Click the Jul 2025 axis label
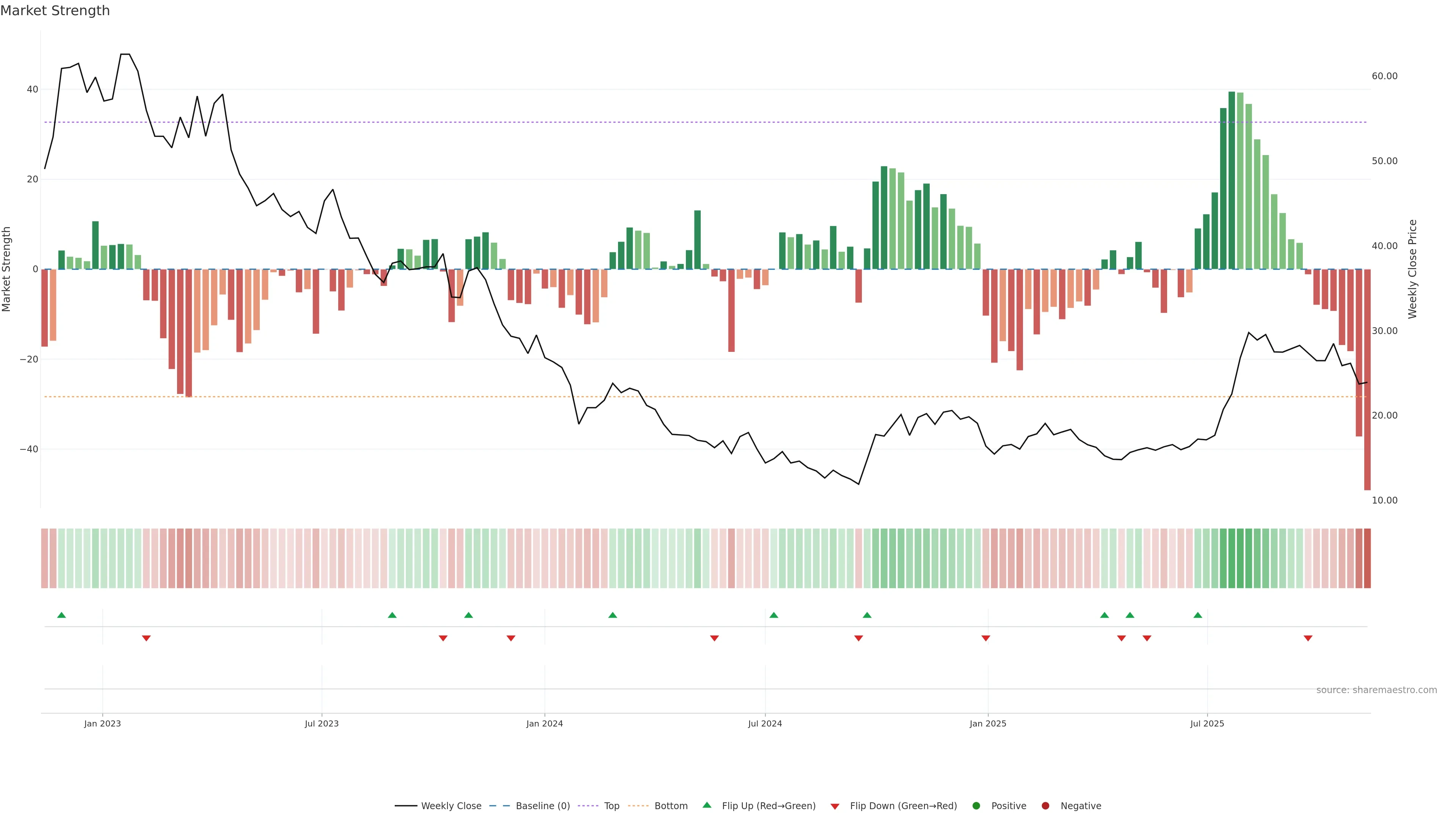This screenshot has height=819, width=1456. (x=1207, y=723)
